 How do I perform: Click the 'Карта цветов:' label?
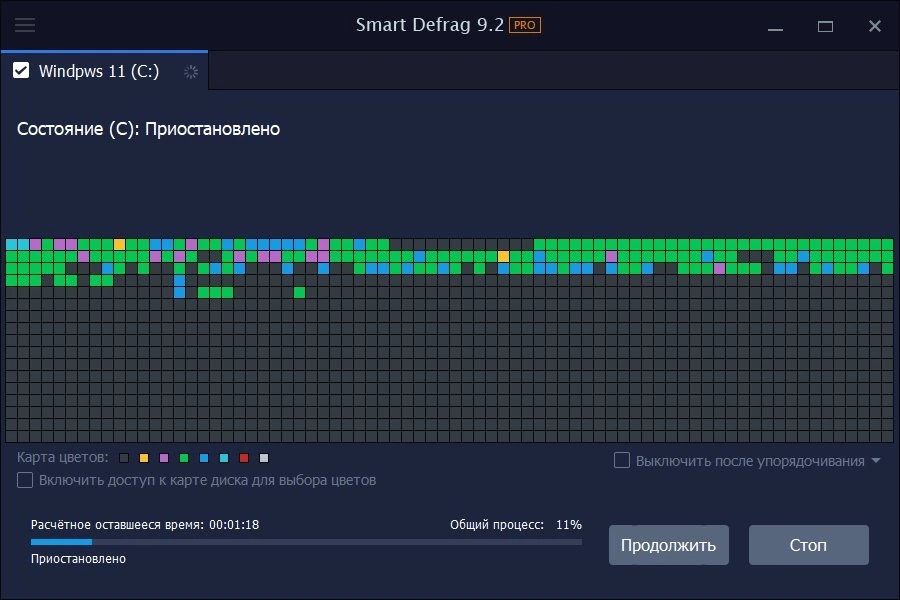tap(63, 458)
